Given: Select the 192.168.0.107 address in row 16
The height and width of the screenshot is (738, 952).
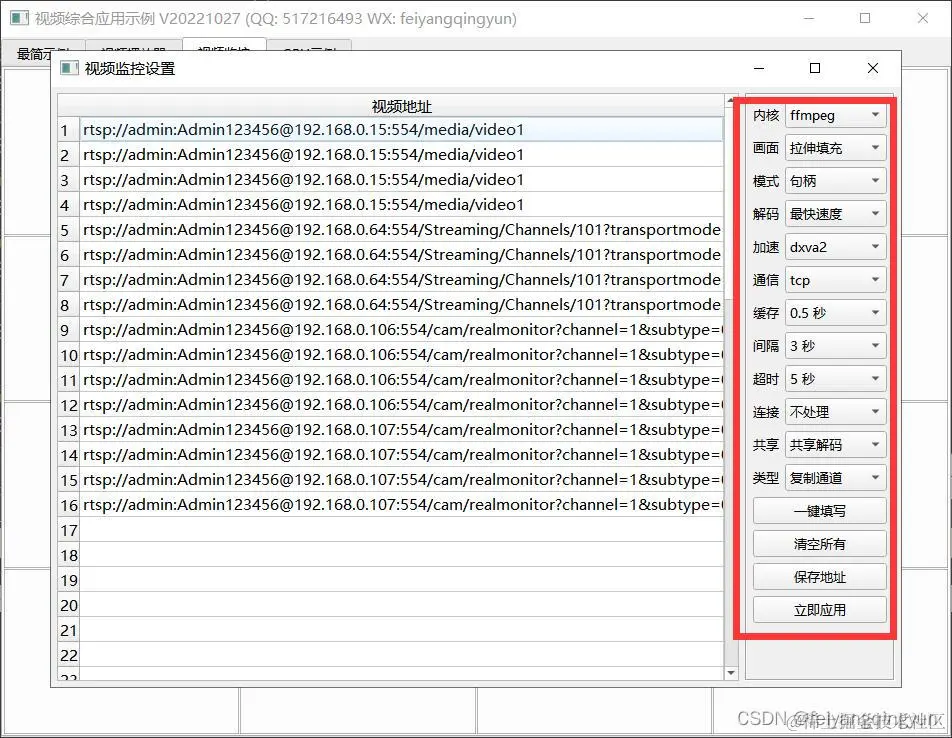Looking at the screenshot, I should [x=401, y=504].
